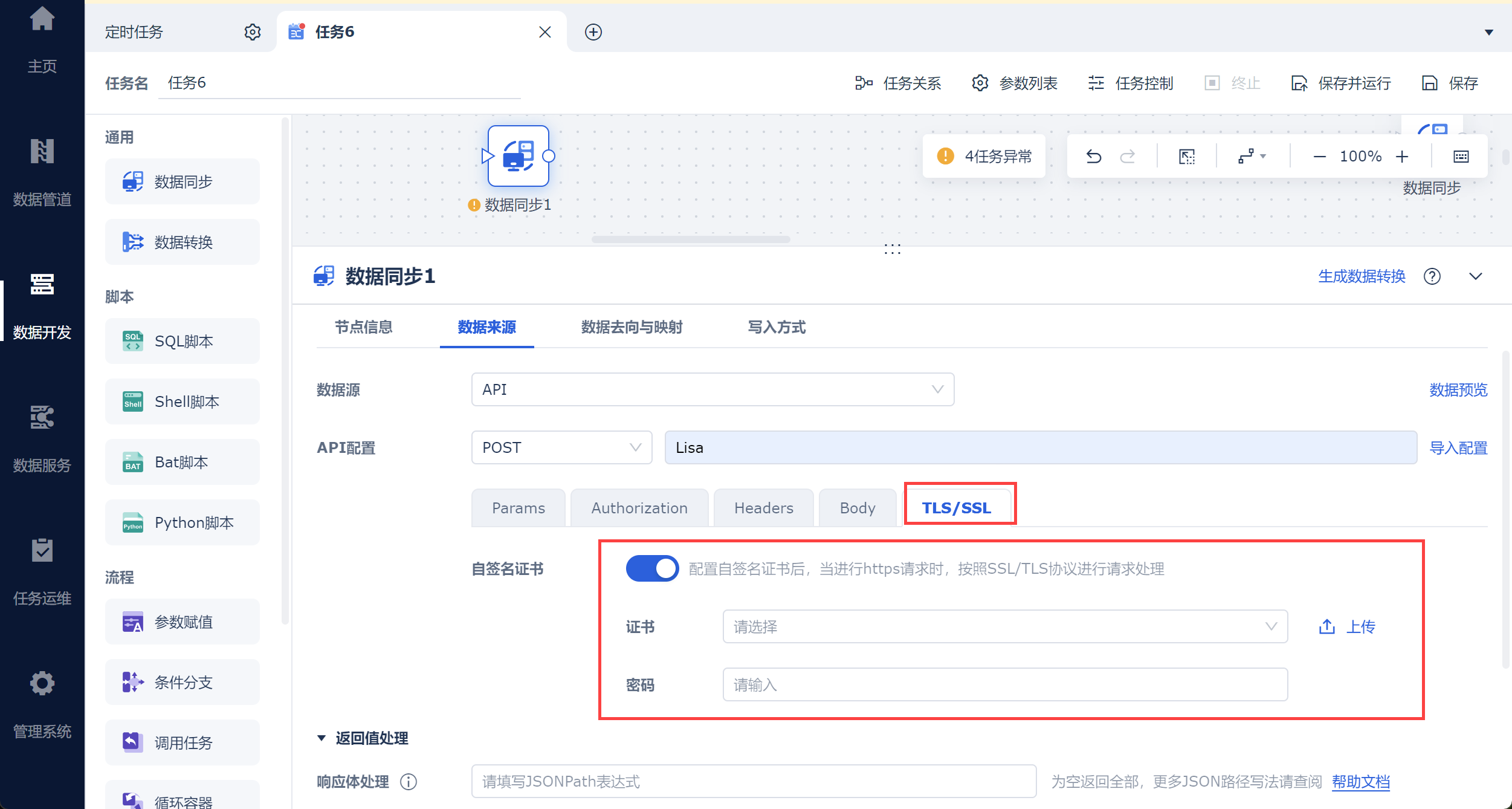1512x809 pixels.
Task: Collapse the 返回值处理 section
Action: [321, 738]
